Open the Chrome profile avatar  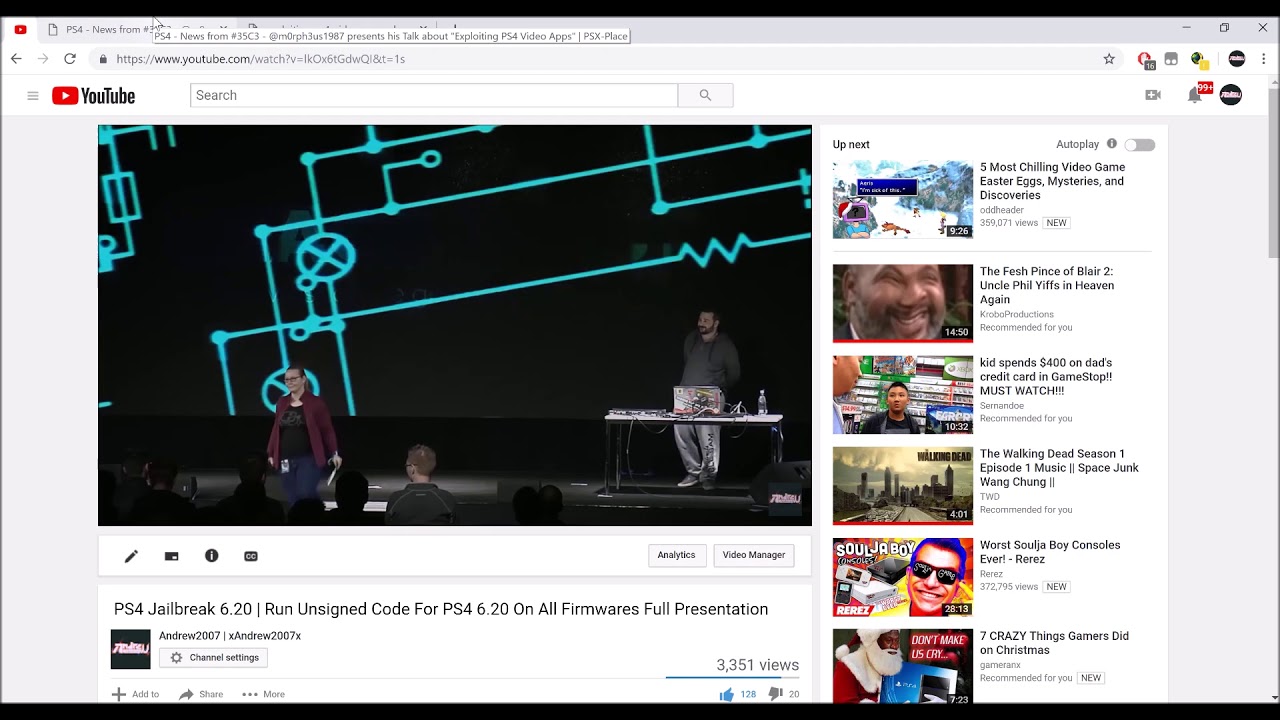[1237, 59]
